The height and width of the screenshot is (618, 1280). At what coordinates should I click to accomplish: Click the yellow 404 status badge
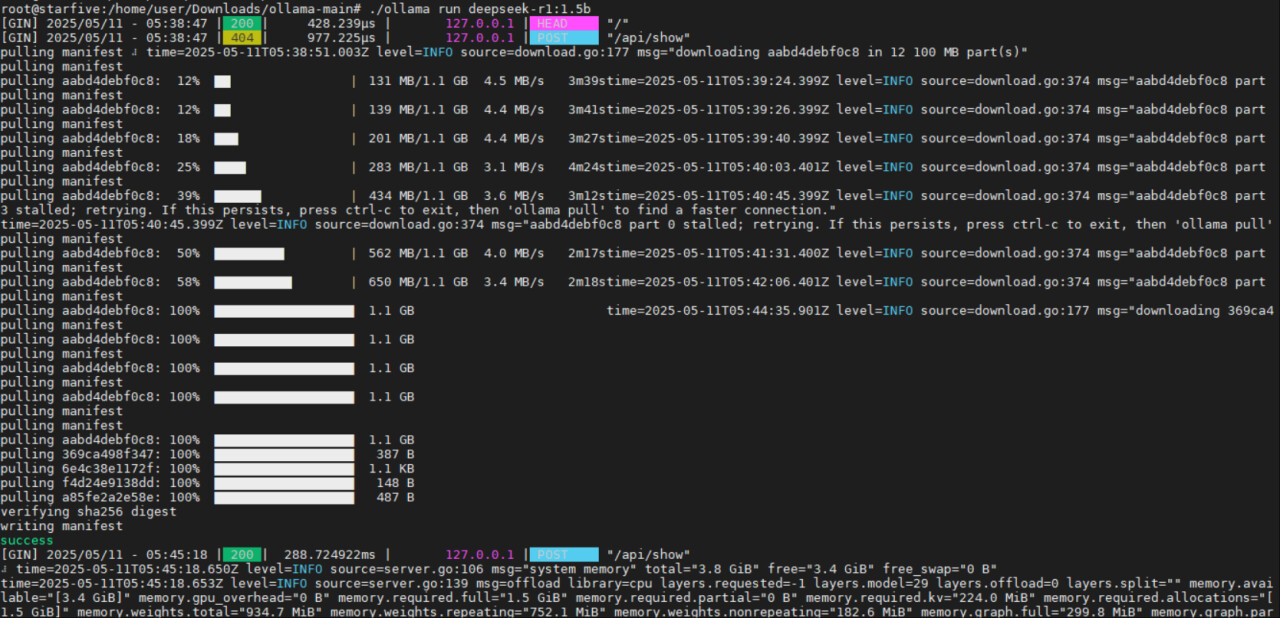coord(241,38)
